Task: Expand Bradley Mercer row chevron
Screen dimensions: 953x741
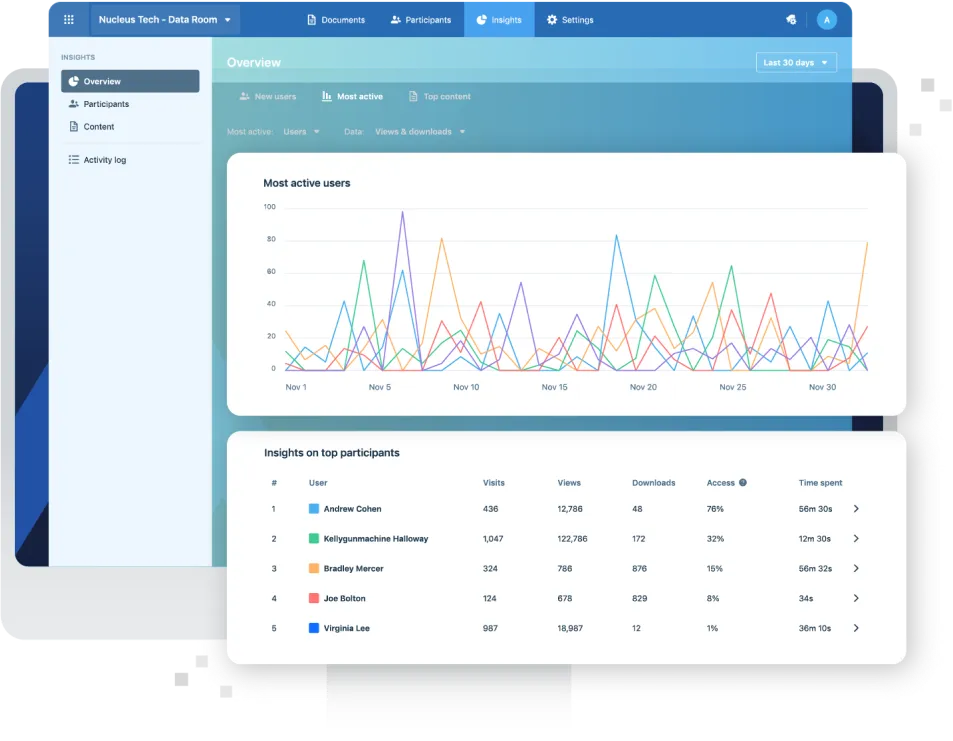Action: [x=856, y=568]
